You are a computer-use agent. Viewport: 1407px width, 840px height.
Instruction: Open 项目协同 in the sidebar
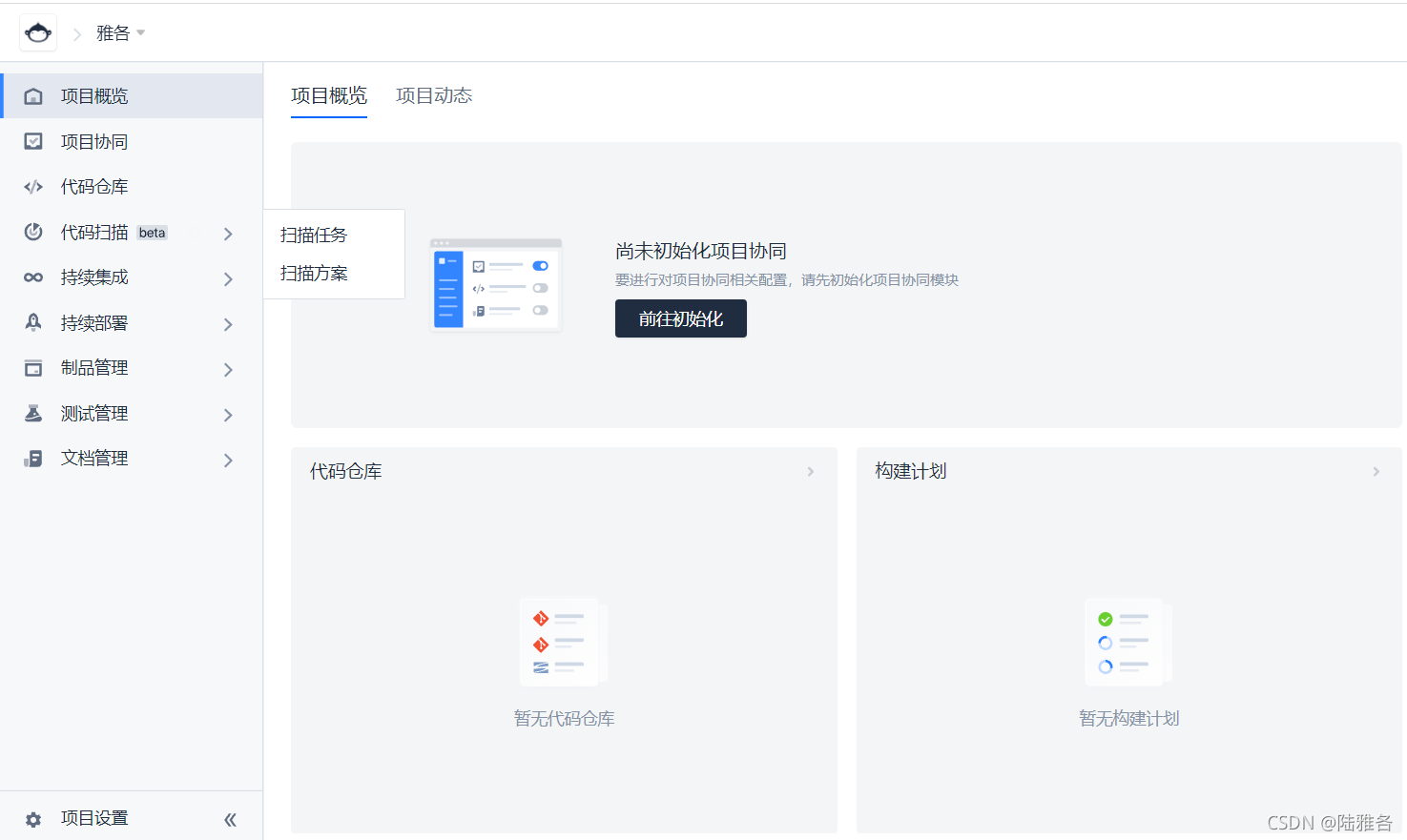[132, 141]
